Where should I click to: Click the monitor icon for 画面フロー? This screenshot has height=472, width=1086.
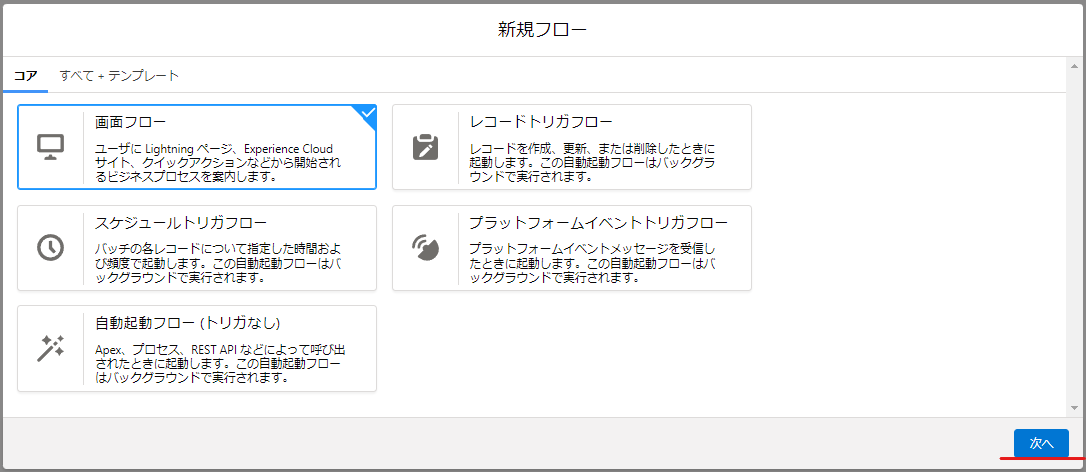pyautogui.click(x=51, y=147)
